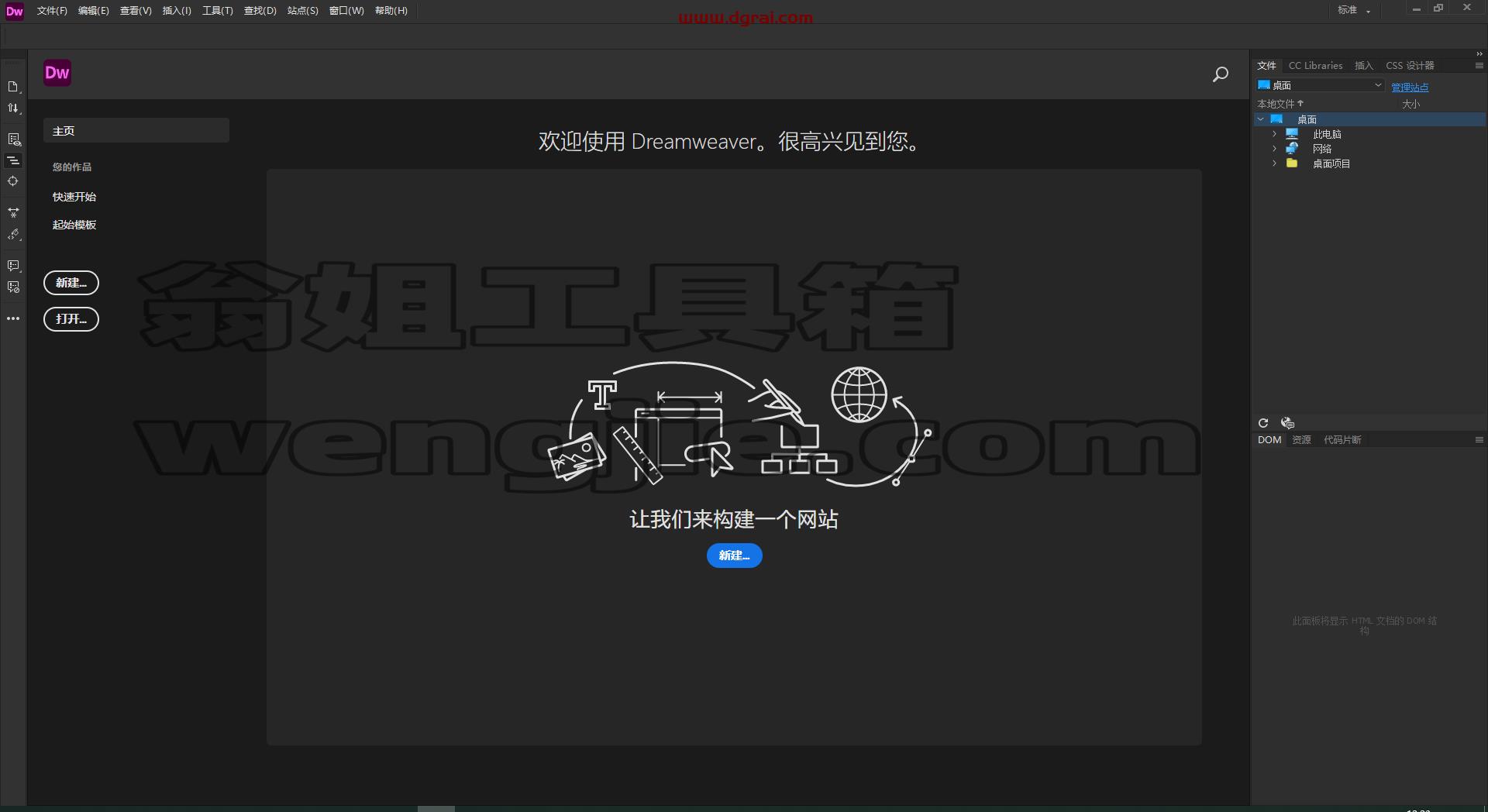Screen dimensions: 1488x812
Task: Collapse panels with the double-arrow icon
Action: coord(1479,53)
